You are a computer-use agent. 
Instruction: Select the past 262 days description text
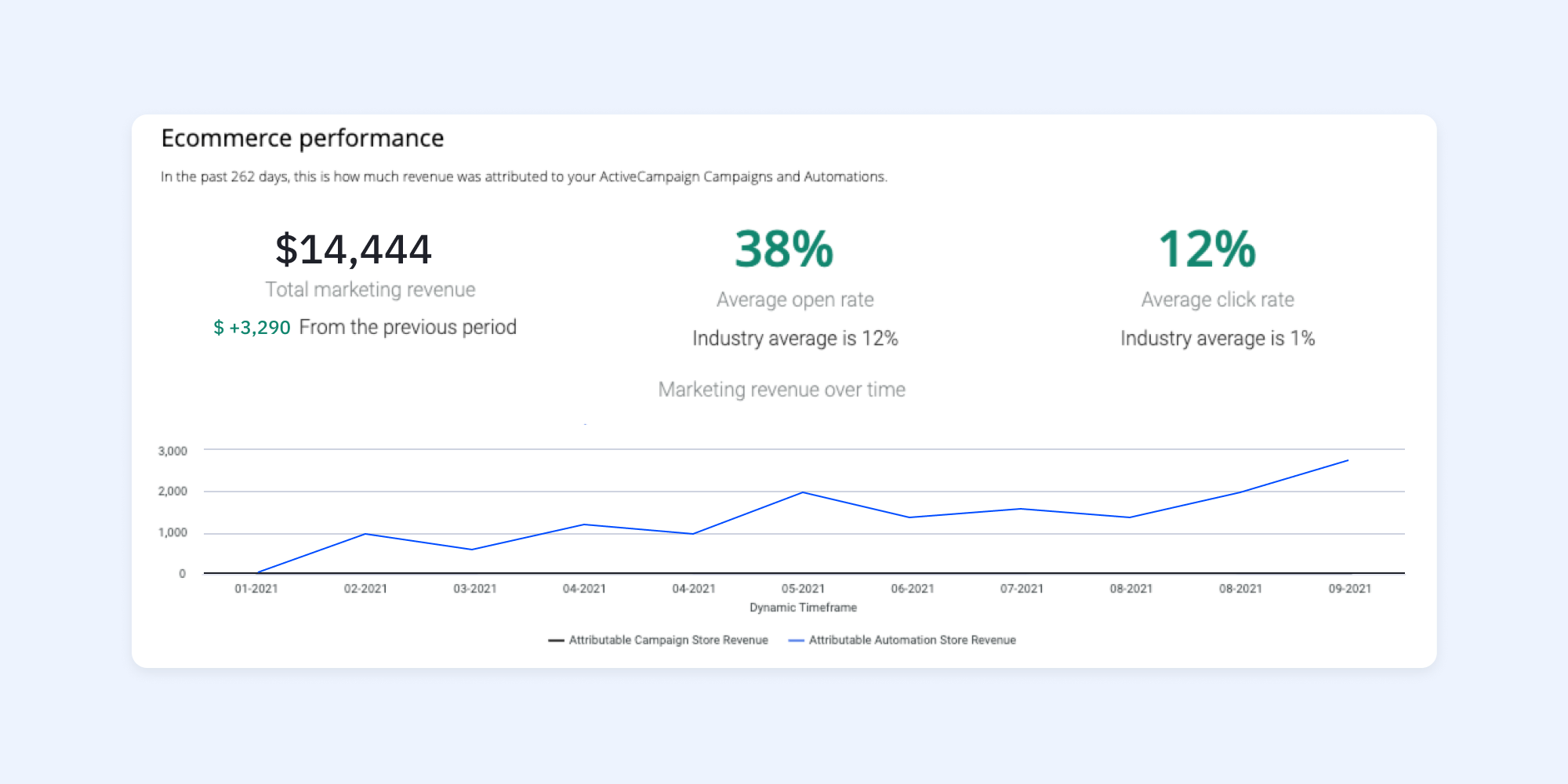click(x=524, y=177)
